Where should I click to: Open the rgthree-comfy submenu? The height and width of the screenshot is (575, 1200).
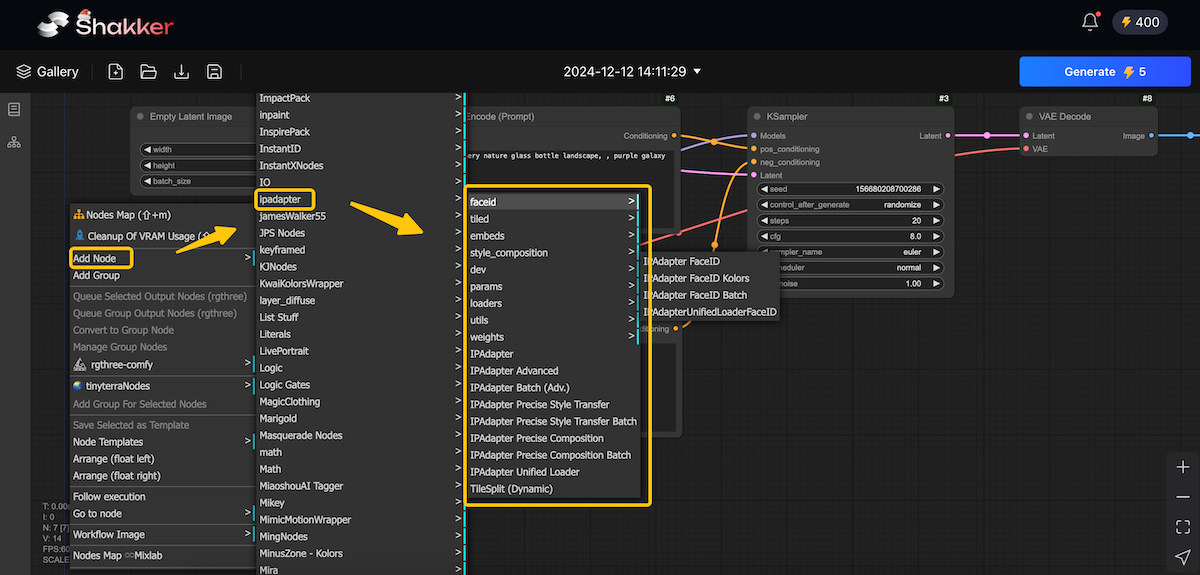click(162, 365)
